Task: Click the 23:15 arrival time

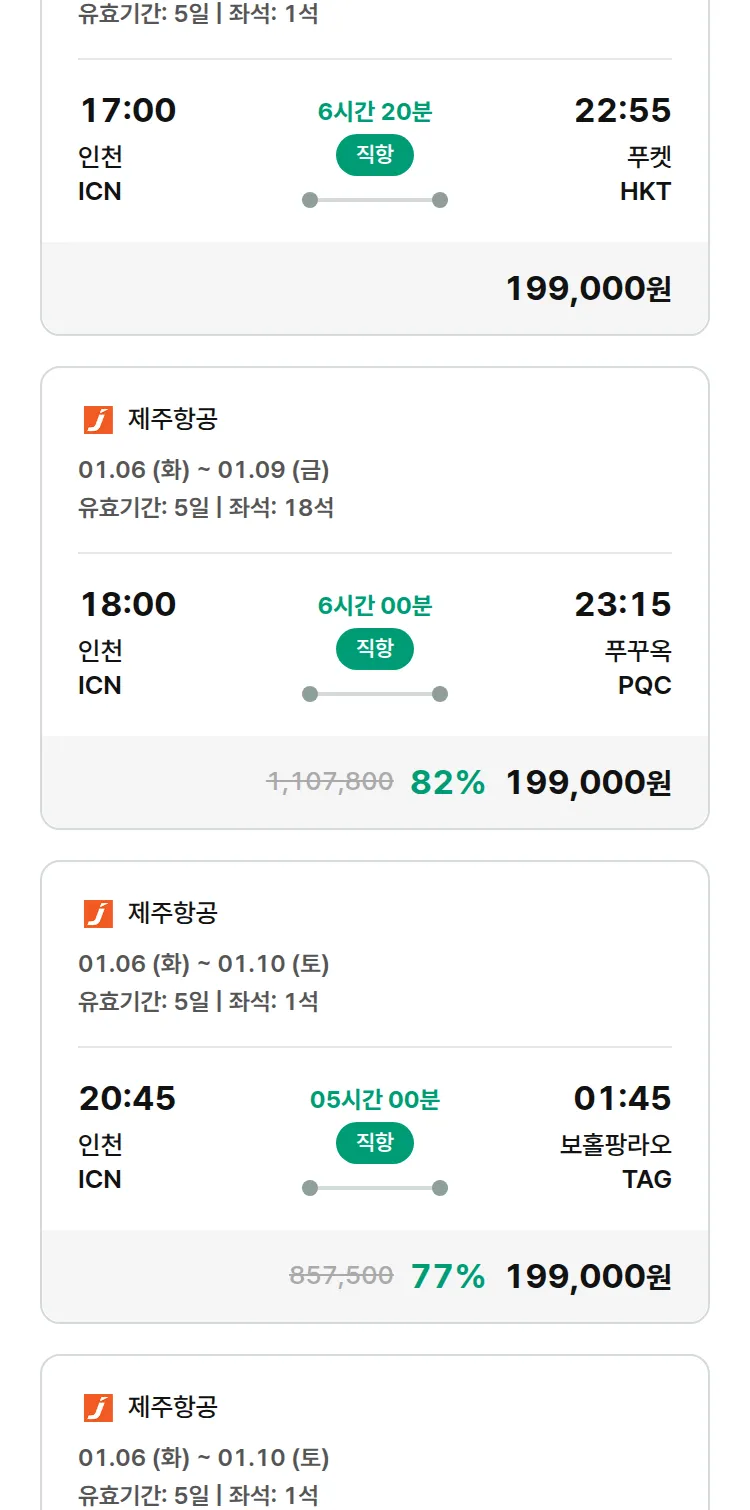Action: pyautogui.click(x=622, y=604)
